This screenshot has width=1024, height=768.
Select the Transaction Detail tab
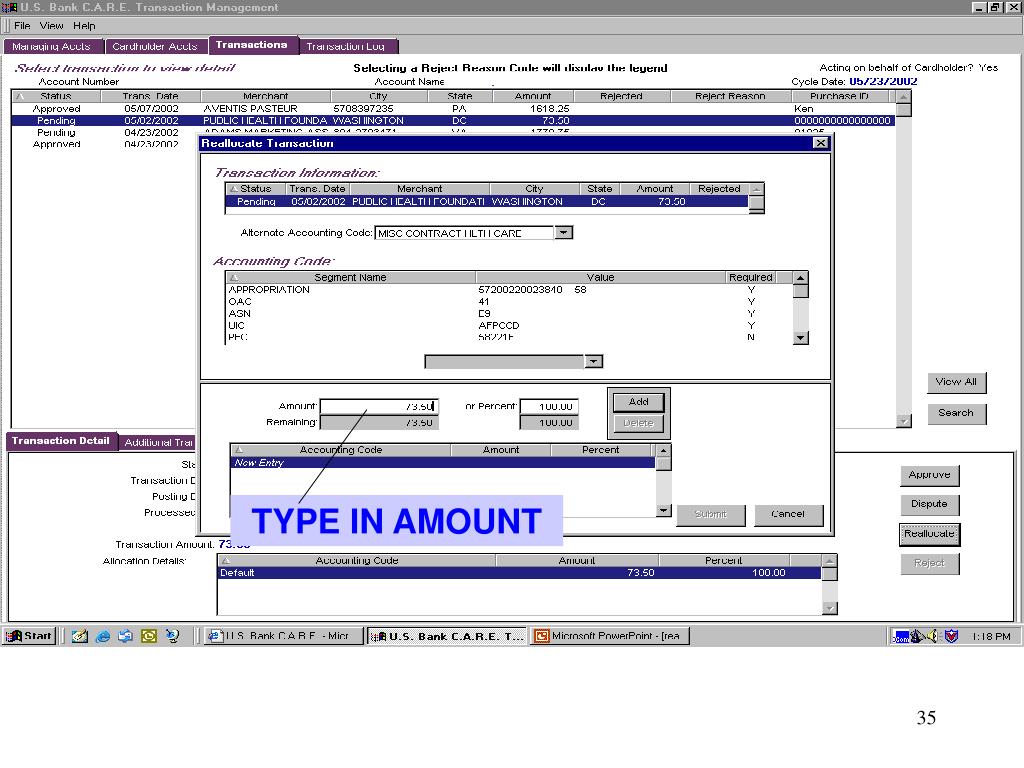61,441
